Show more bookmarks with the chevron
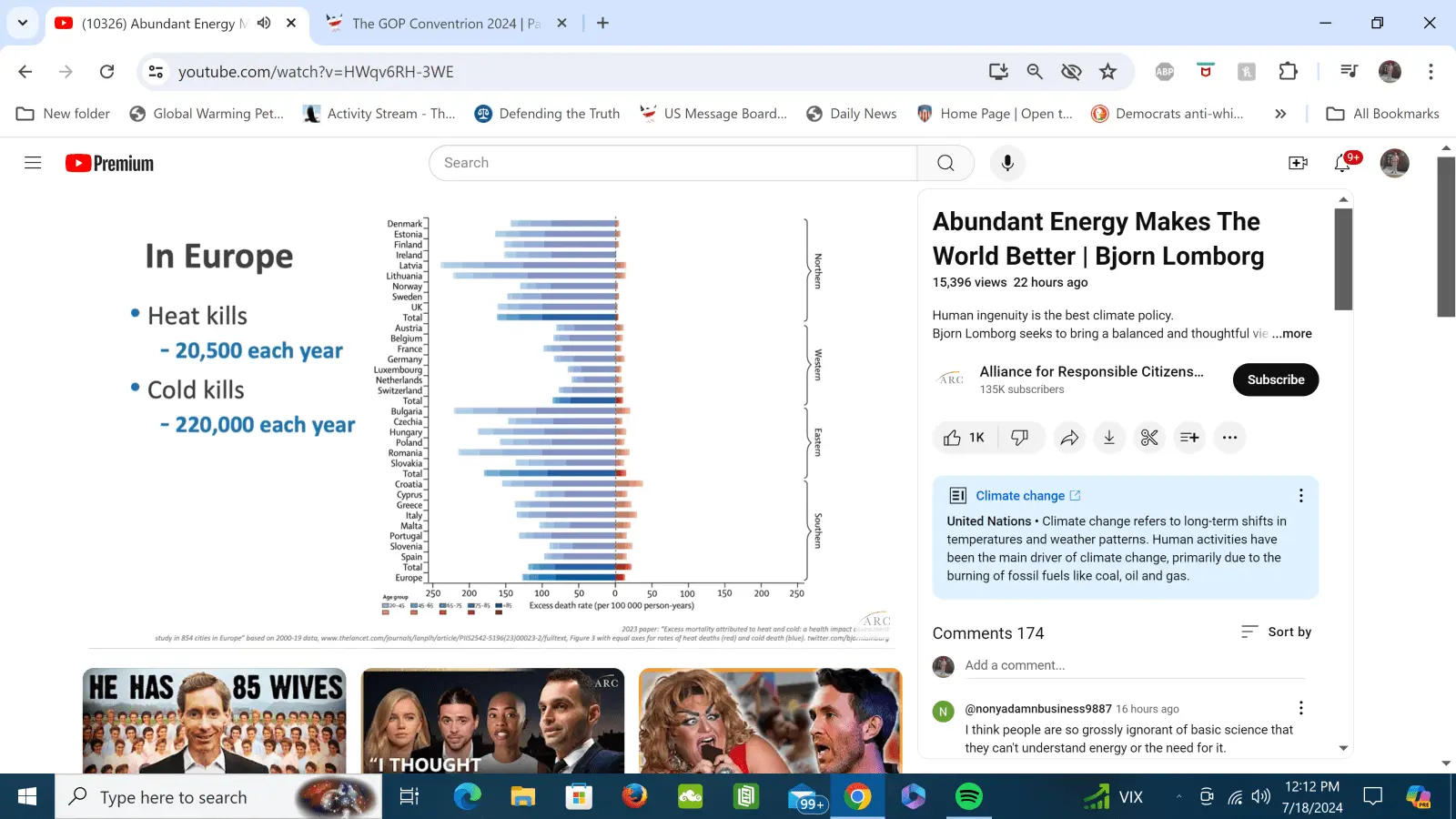The height and width of the screenshot is (819, 1456). point(1280,114)
